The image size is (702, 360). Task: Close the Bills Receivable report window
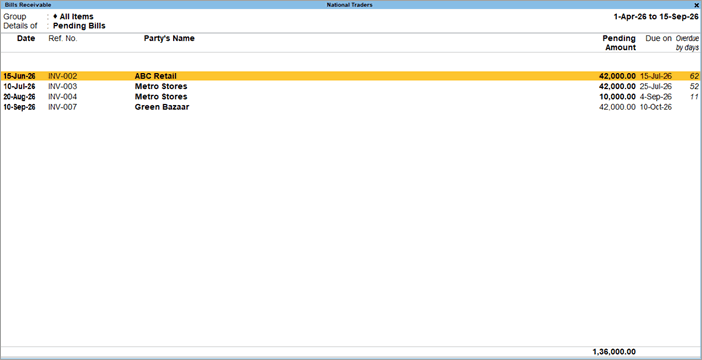(696, 5)
